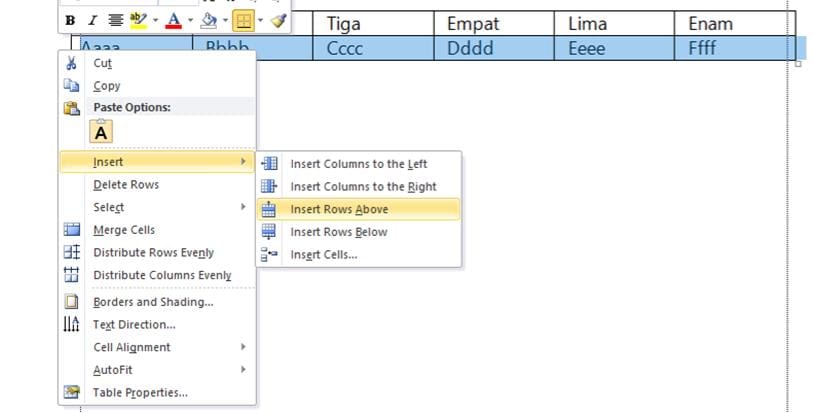Click the center align icon
This screenshot has width=813, height=413.
(x=116, y=20)
